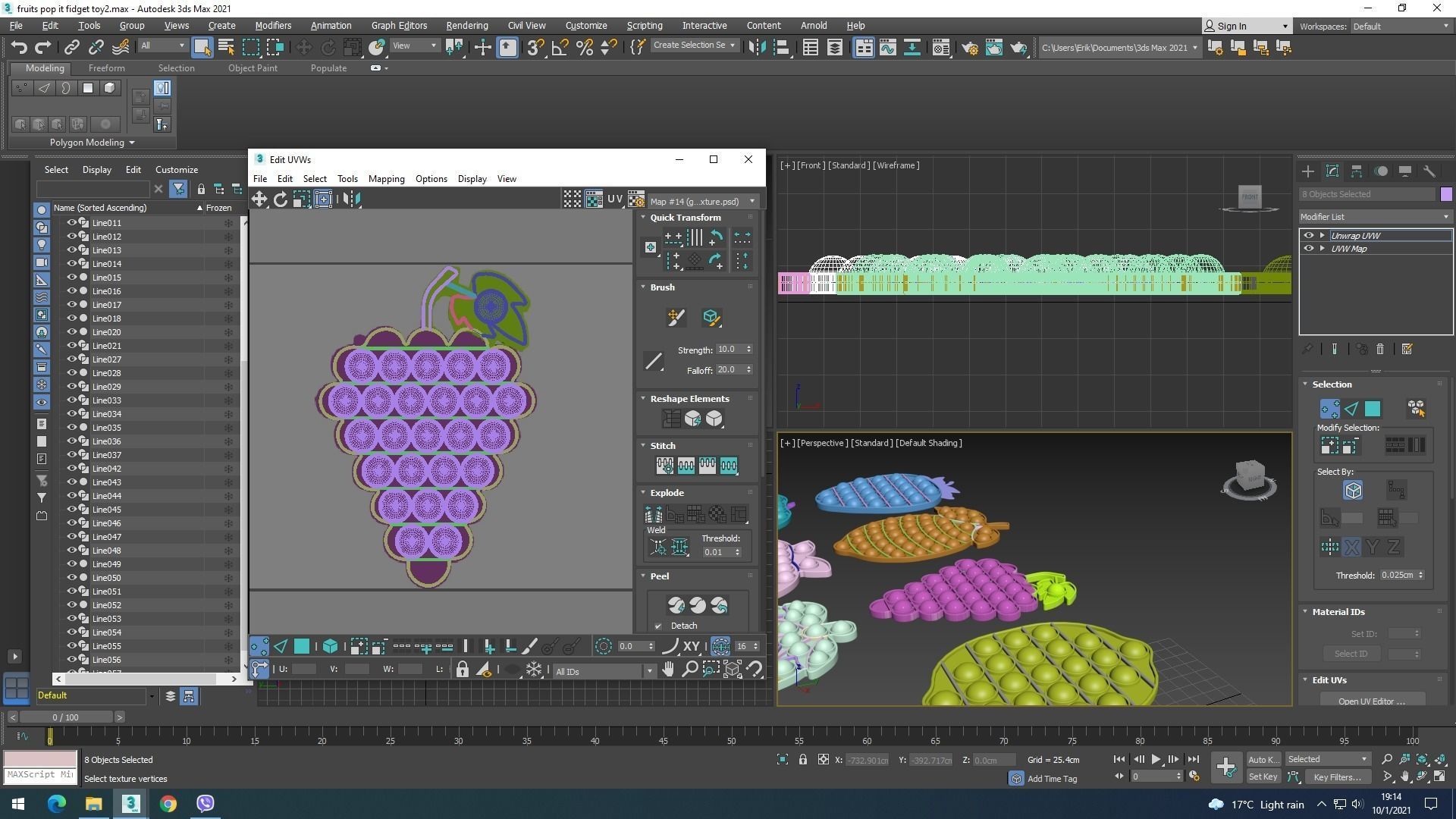Open the Modify panel tab icon
This screenshot has width=1456, height=819.
point(1332,171)
